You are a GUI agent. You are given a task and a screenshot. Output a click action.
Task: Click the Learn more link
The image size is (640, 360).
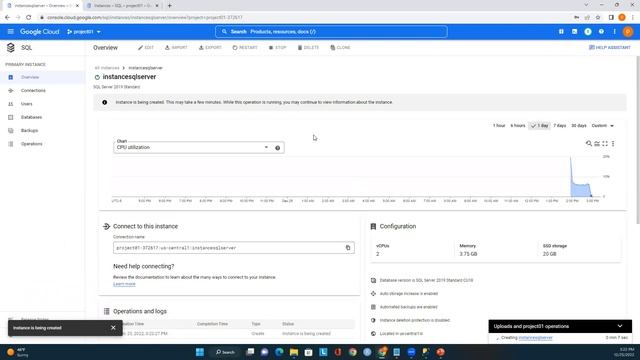point(124,284)
